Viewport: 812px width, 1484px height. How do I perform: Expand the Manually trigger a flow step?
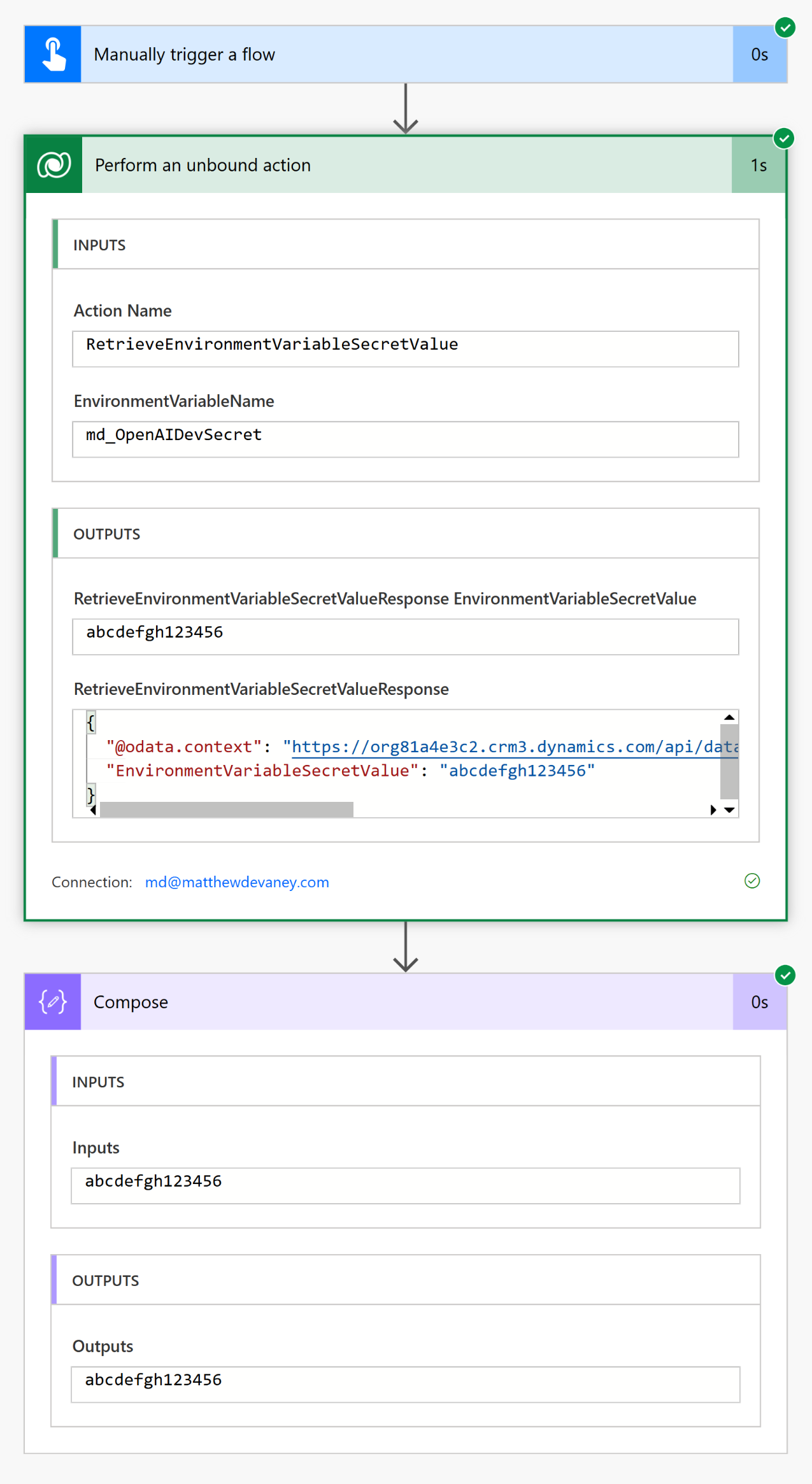click(406, 54)
